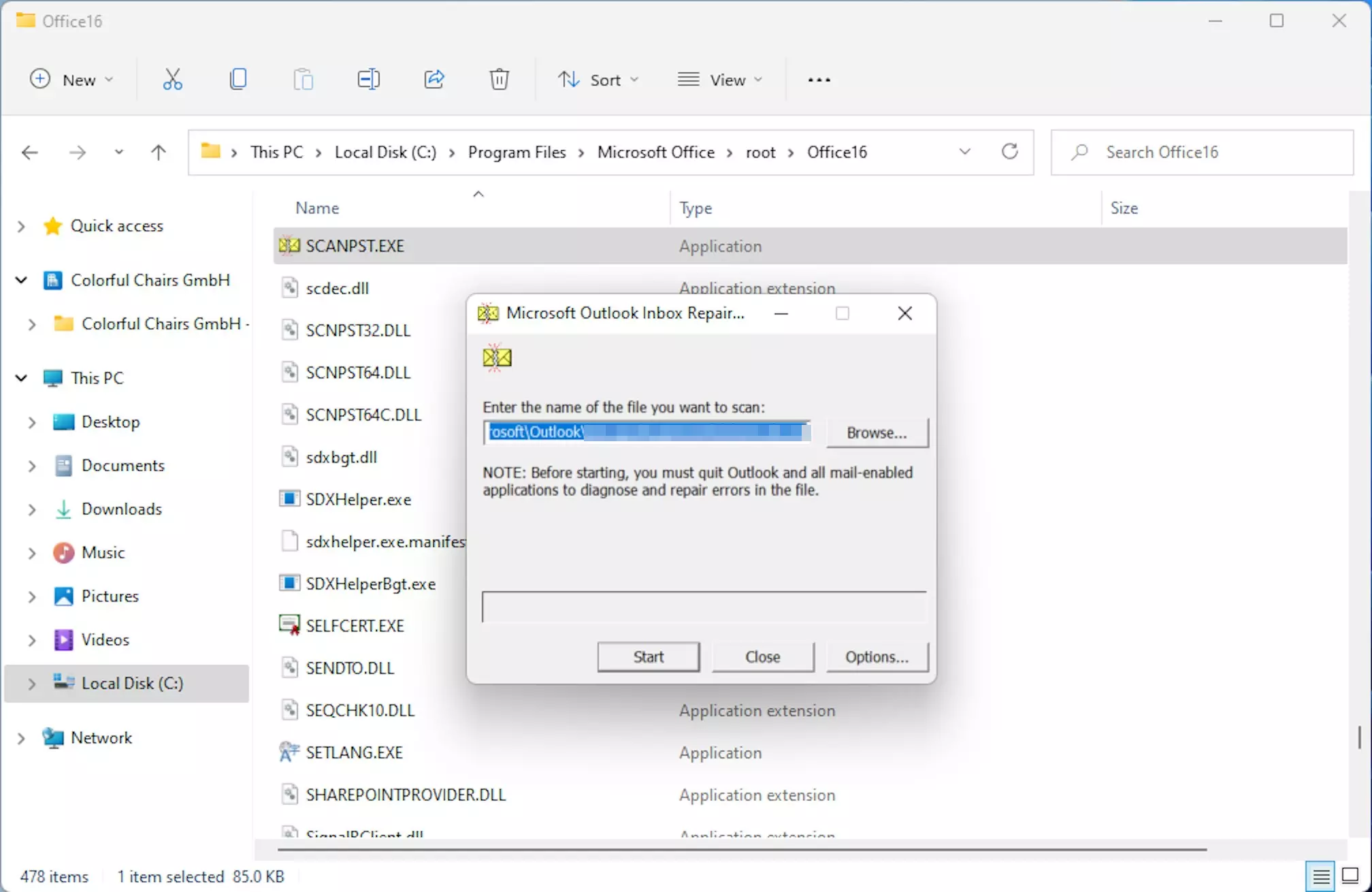The image size is (1372, 892).
Task: Open the See more ellipsis menu
Action: tap(819, 80)
